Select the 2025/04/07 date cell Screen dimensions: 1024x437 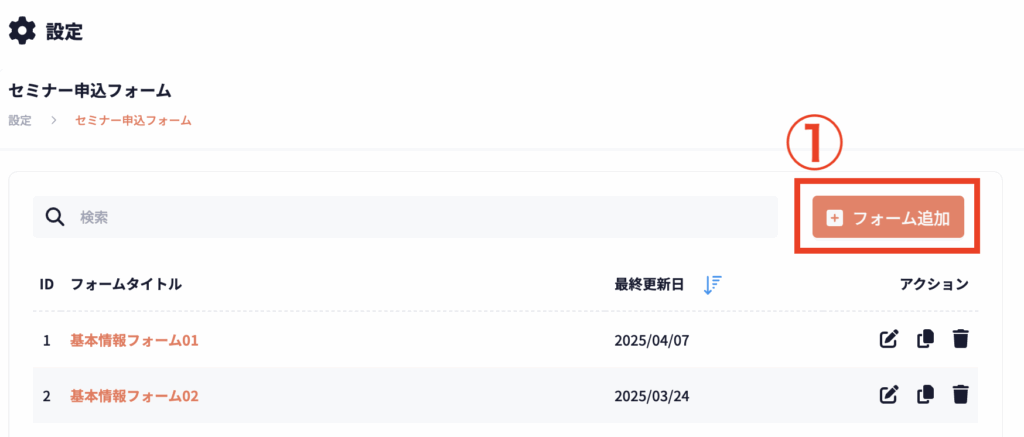(652, 340)
